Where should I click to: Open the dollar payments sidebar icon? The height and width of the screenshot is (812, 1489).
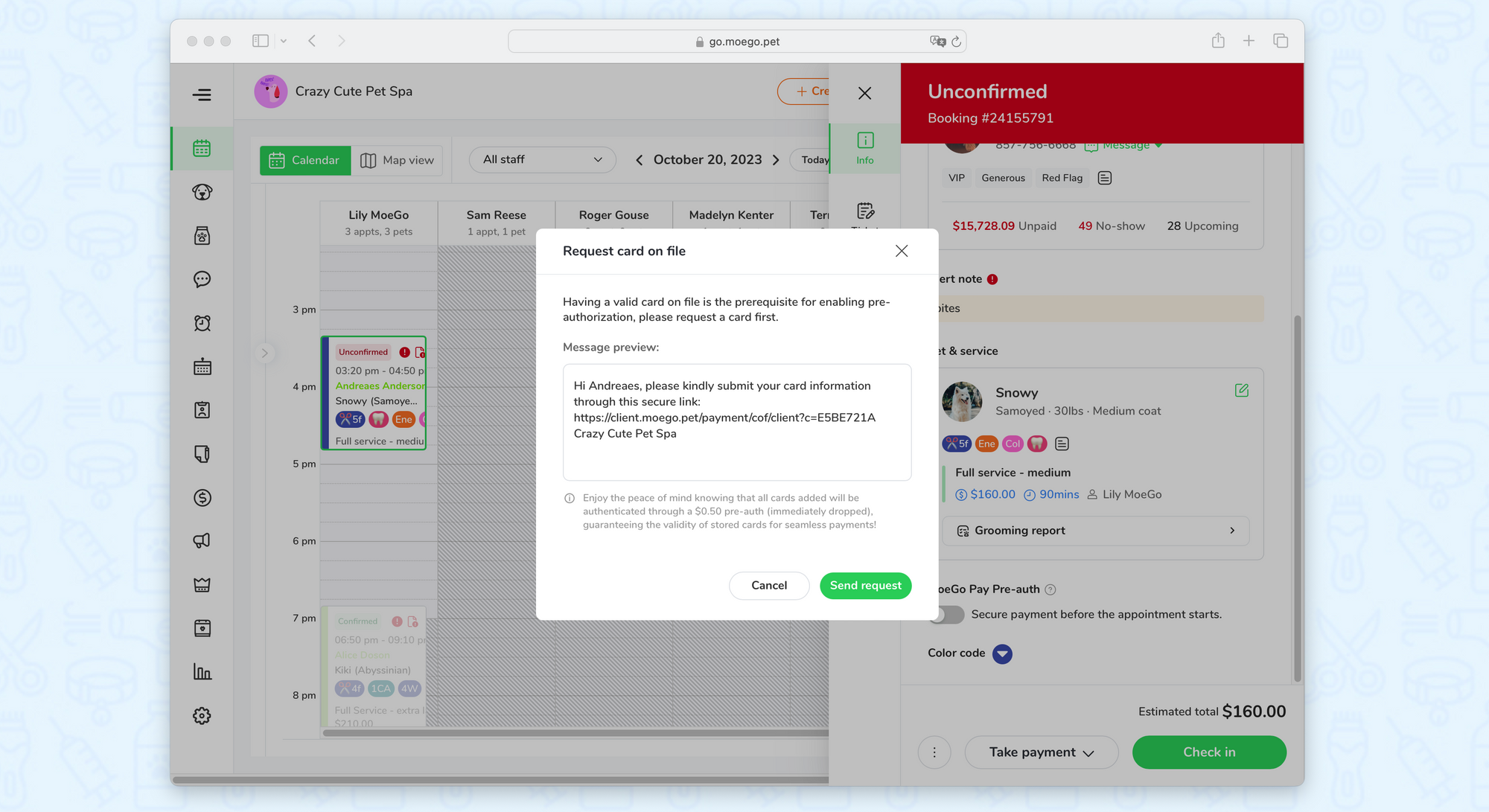coord(202,497)
